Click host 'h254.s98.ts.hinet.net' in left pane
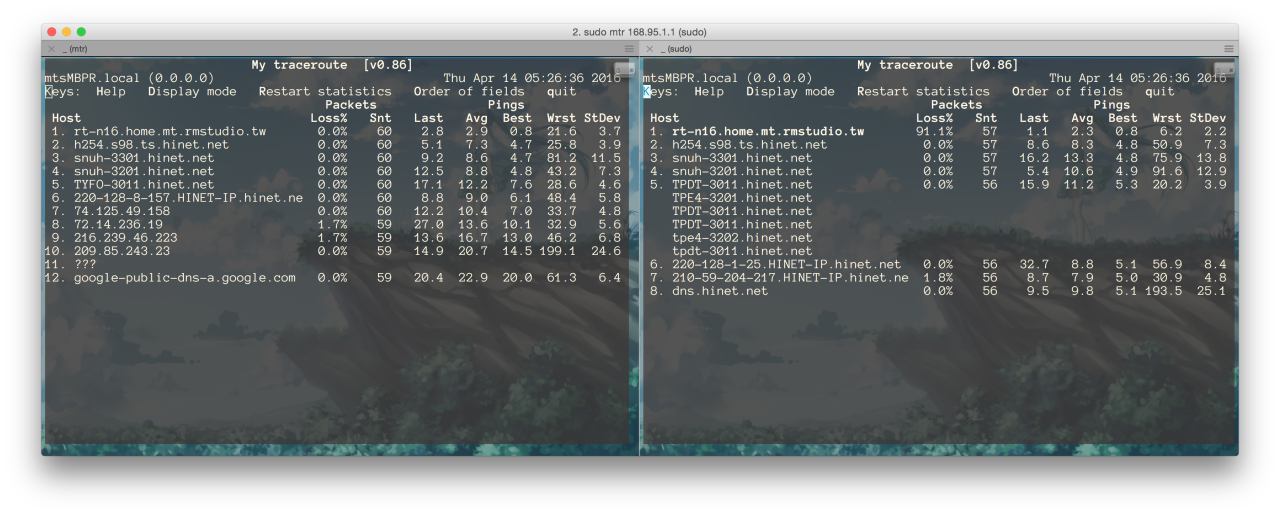 click(x=151, y=145)
